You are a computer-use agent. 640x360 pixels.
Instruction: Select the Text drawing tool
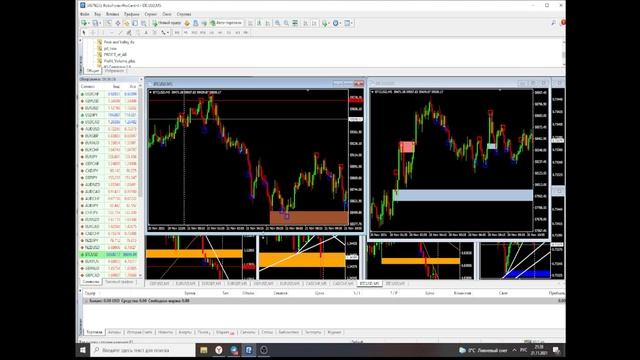(x=146, y=33)
